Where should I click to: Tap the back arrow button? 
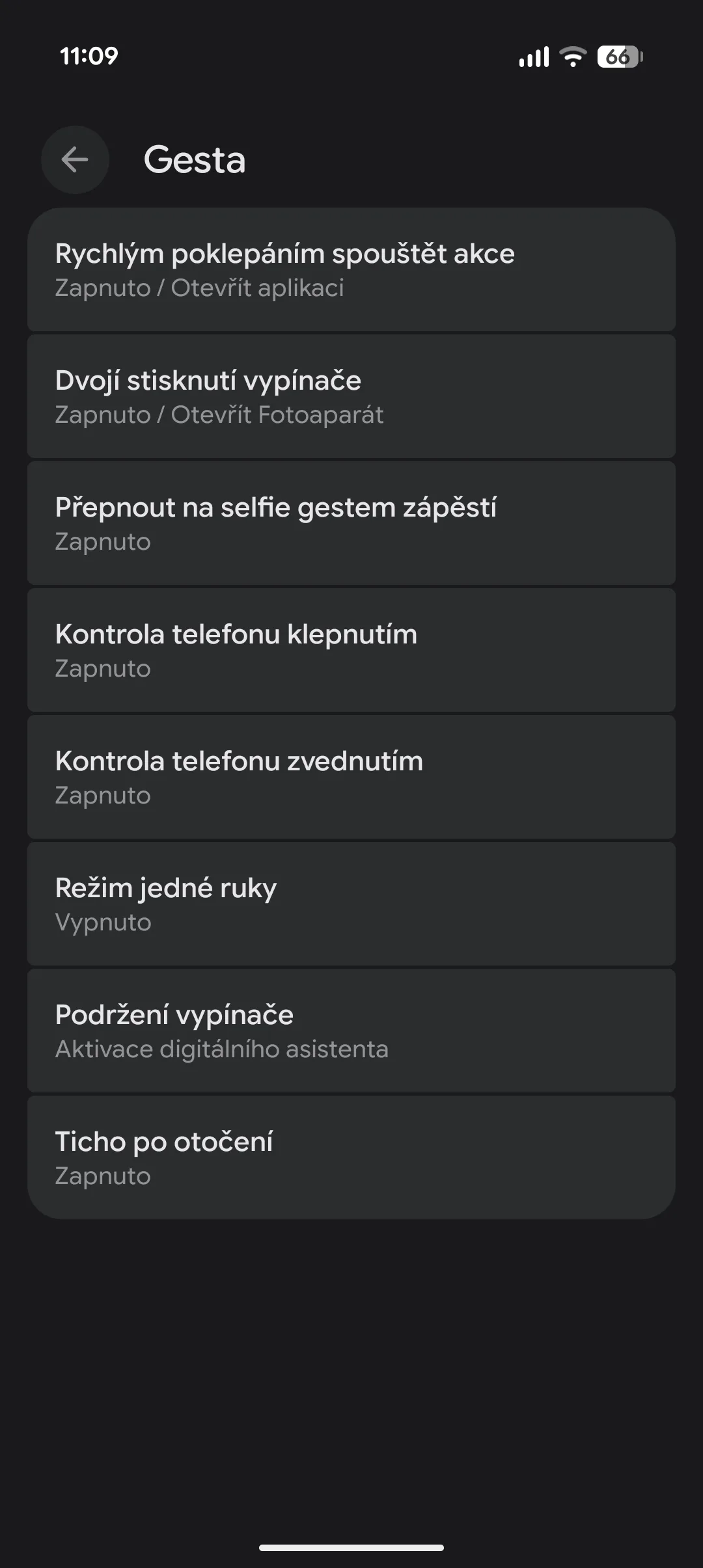click(x=75, y=159)
